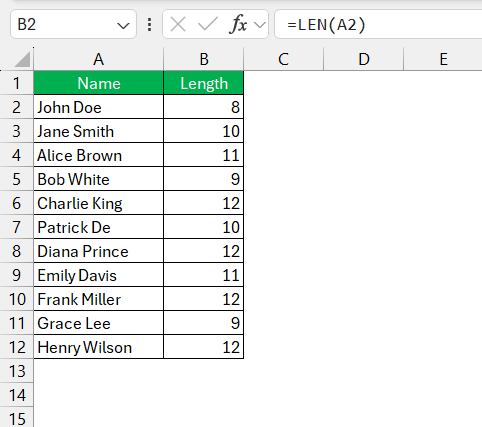Select row 4 header
The height and width of the screenshot is (427, 482).
17,155
